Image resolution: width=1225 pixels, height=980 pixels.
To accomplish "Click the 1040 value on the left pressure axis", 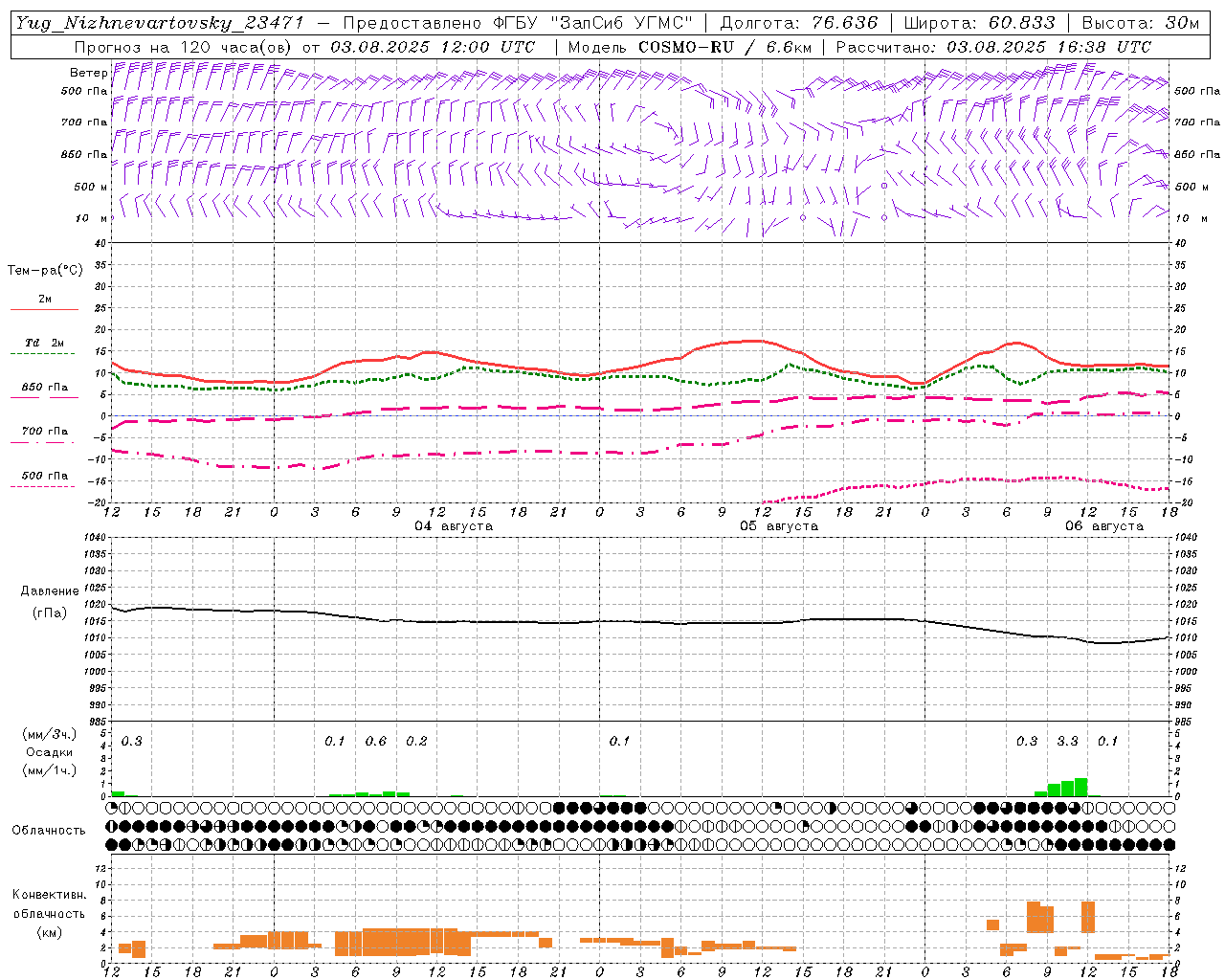I will pyautogui.click(x=93, y=538).
